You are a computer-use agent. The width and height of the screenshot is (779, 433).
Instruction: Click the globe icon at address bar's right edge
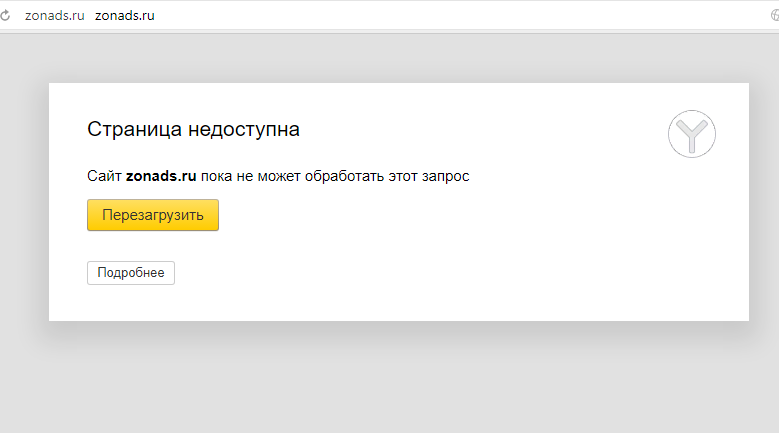775,16
